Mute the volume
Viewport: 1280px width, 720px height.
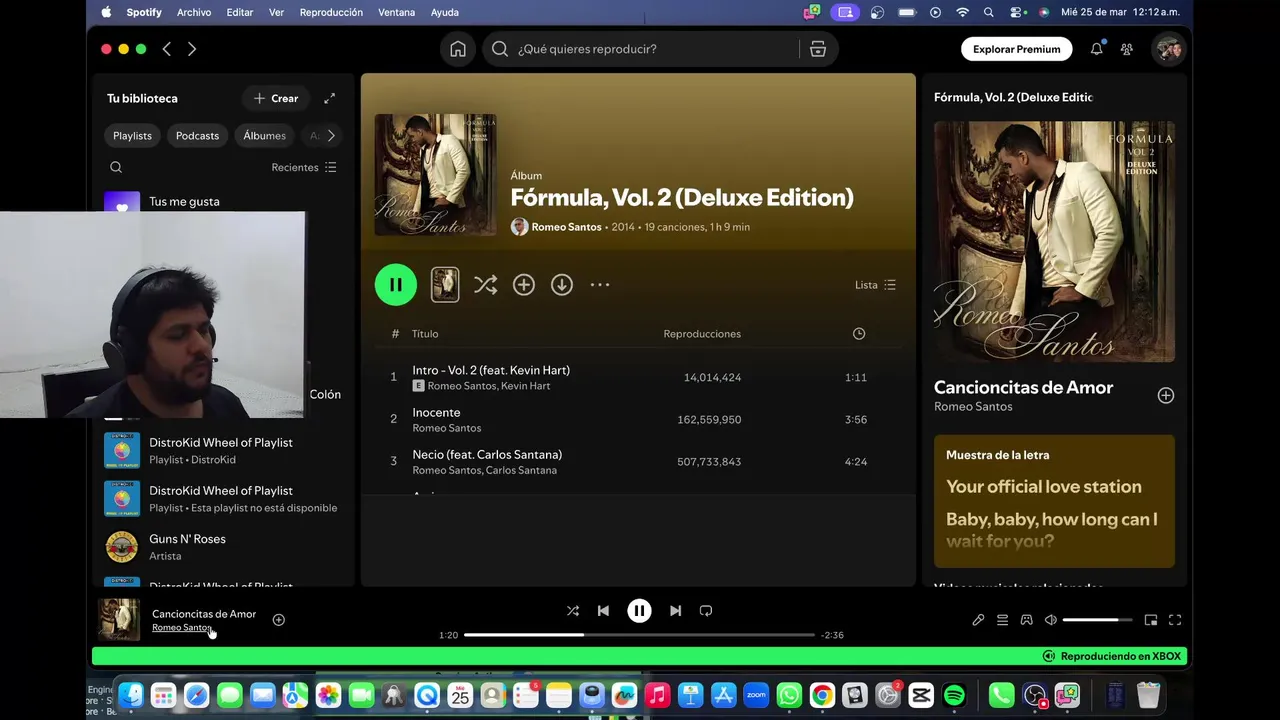click(1050, 620)
